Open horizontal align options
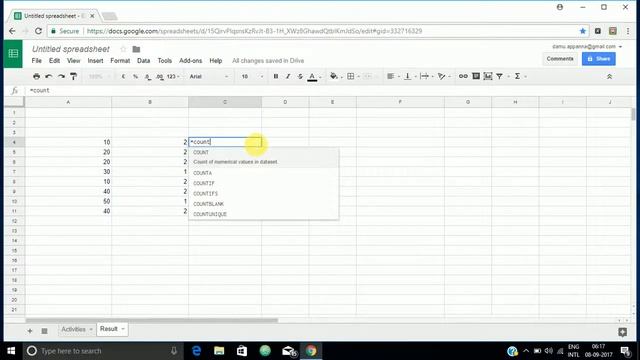The width and height of the screenshot is (640, 360). pos(391,76)
